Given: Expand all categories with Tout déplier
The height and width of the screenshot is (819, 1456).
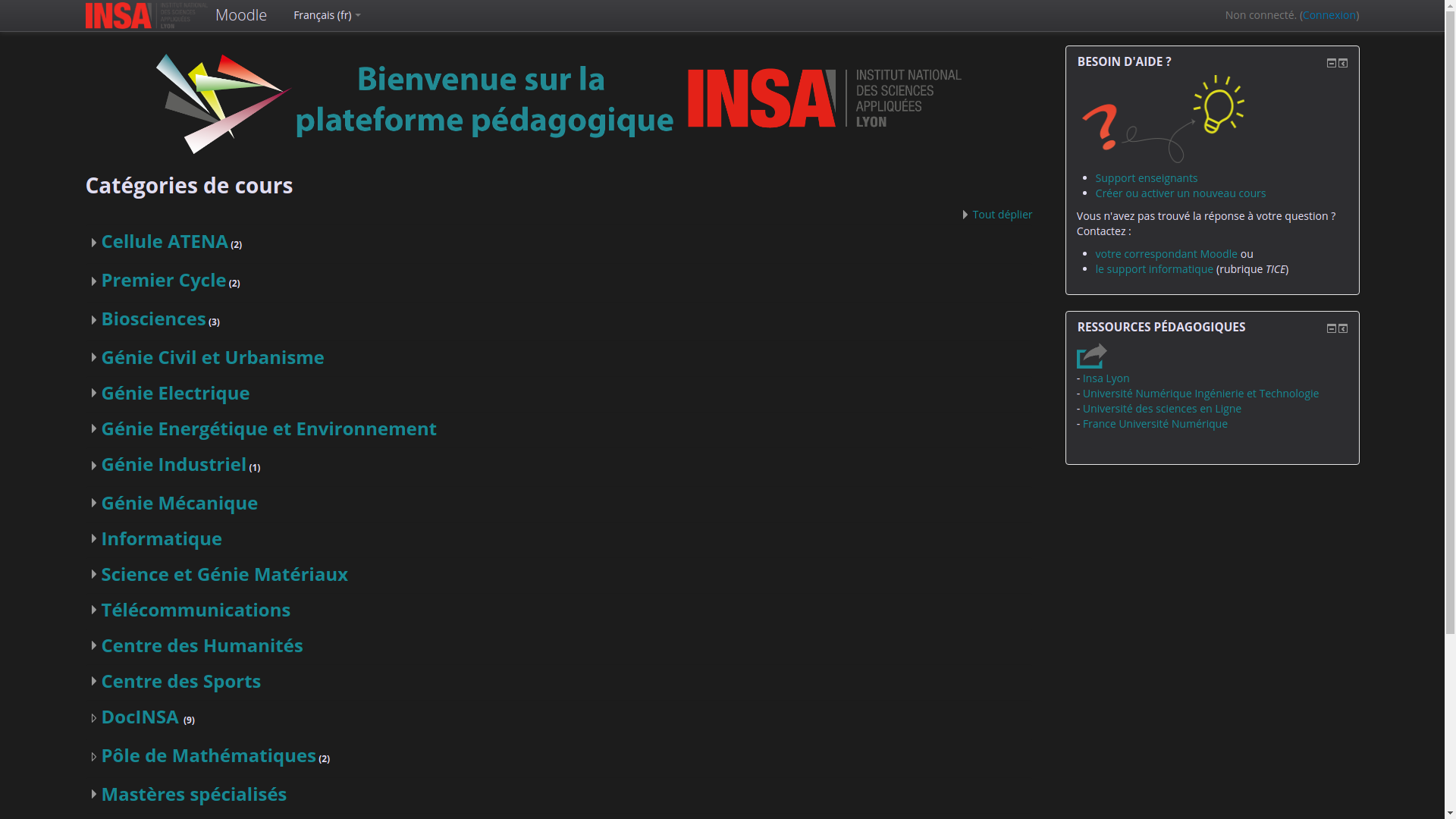Looking at the screenshot, I should click(x=1002, y=215).
